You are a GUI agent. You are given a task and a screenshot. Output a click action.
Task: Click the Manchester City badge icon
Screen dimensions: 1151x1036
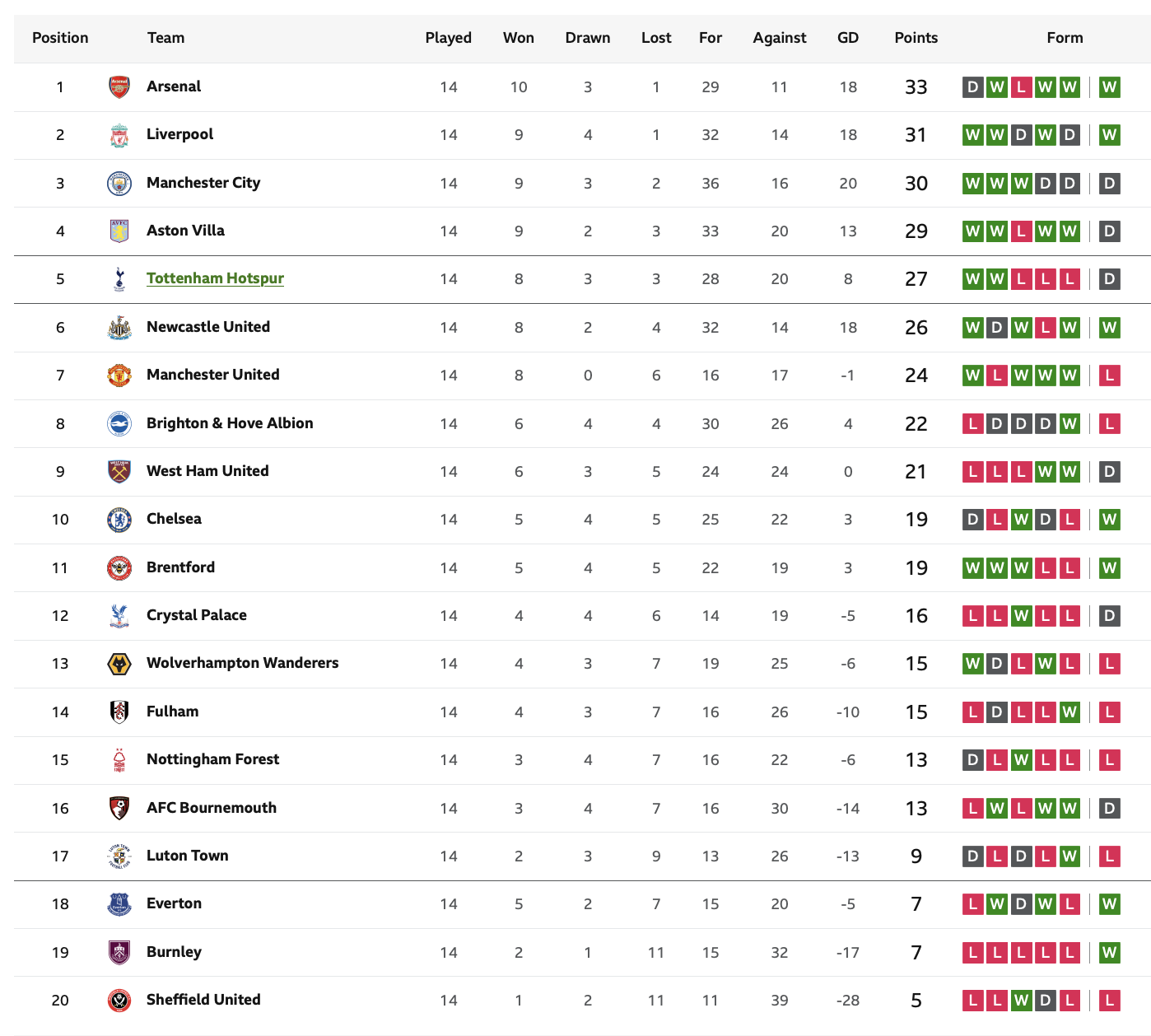click(x=119, y=183)
